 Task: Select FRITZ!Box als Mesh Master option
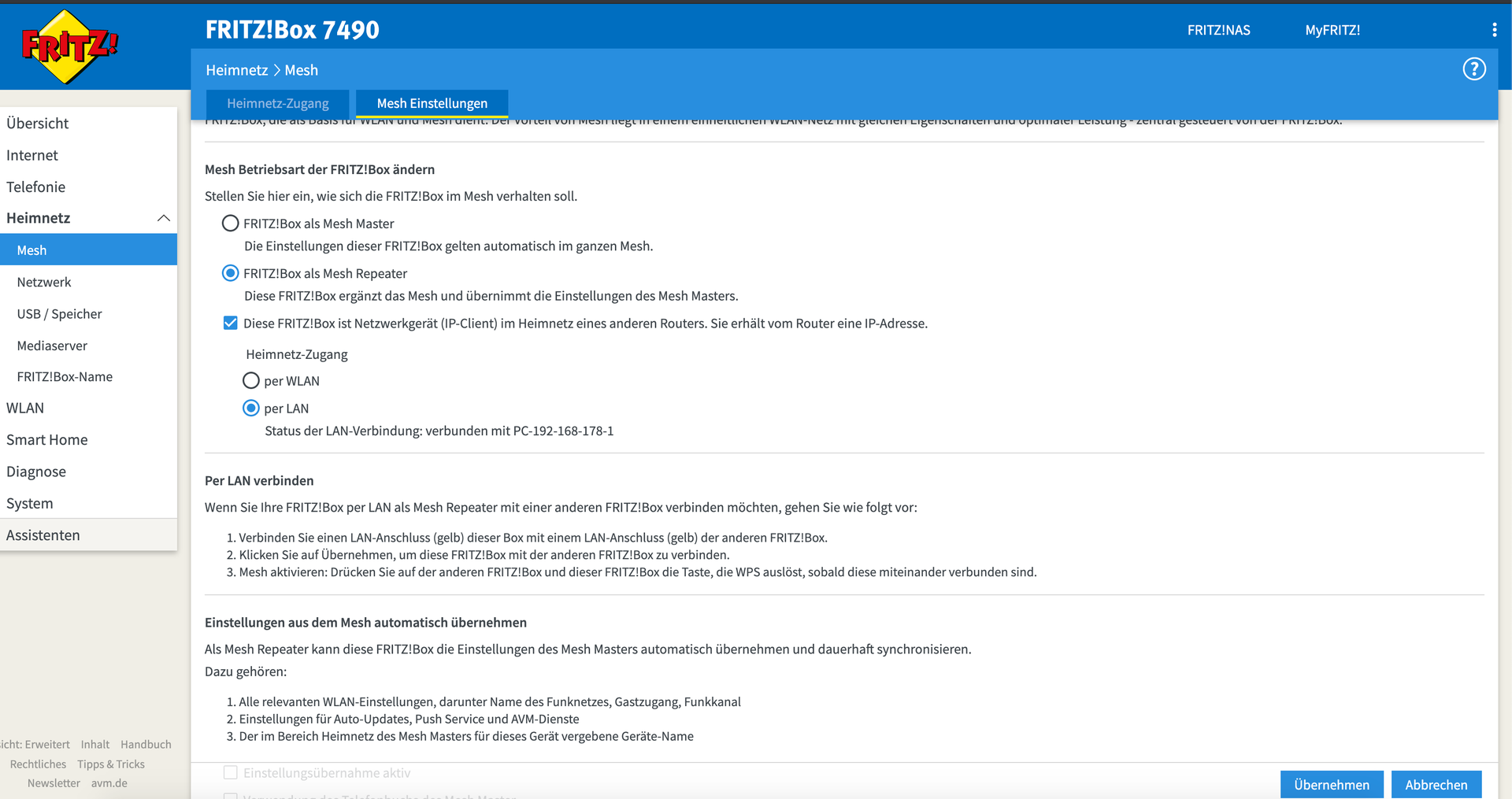point(231,224)
